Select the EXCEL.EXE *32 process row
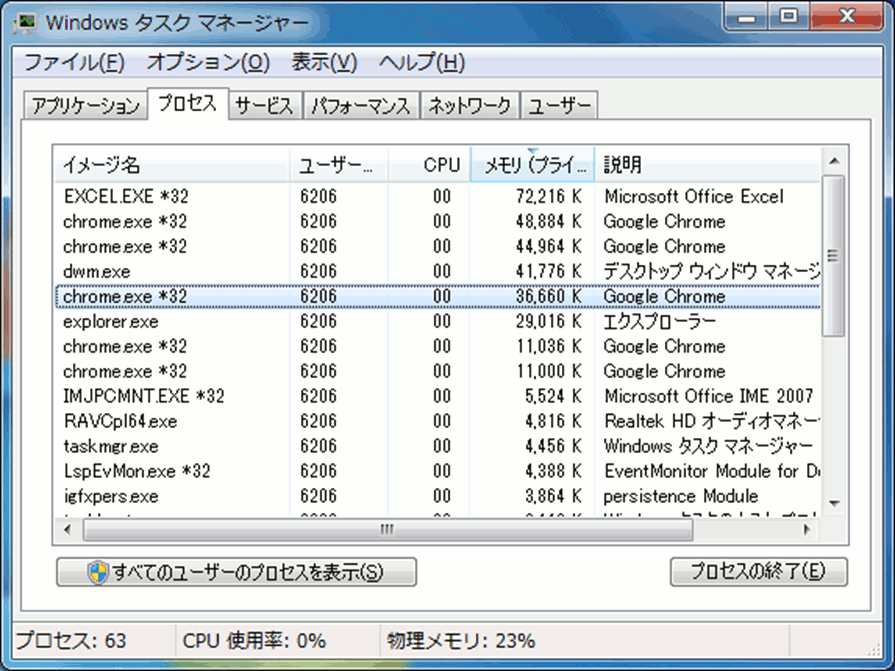Image resolution: width=895 pixels, height=671 pixels. [125, 197]
